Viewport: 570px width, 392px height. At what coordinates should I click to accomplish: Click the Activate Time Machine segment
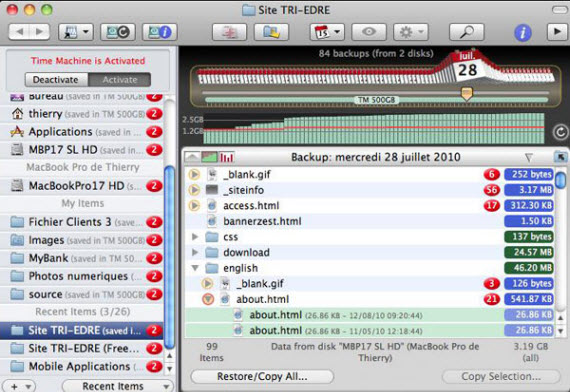pos(120,80)
